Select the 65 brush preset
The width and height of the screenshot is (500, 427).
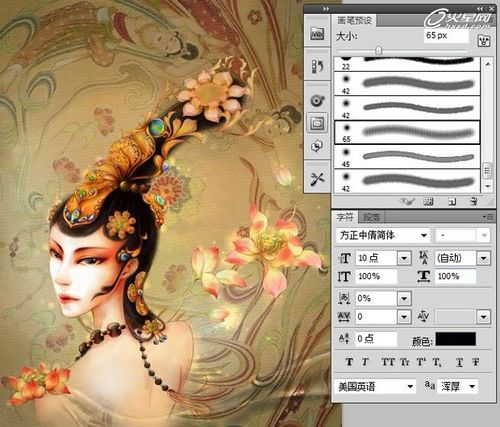click(x=407, y=132)
